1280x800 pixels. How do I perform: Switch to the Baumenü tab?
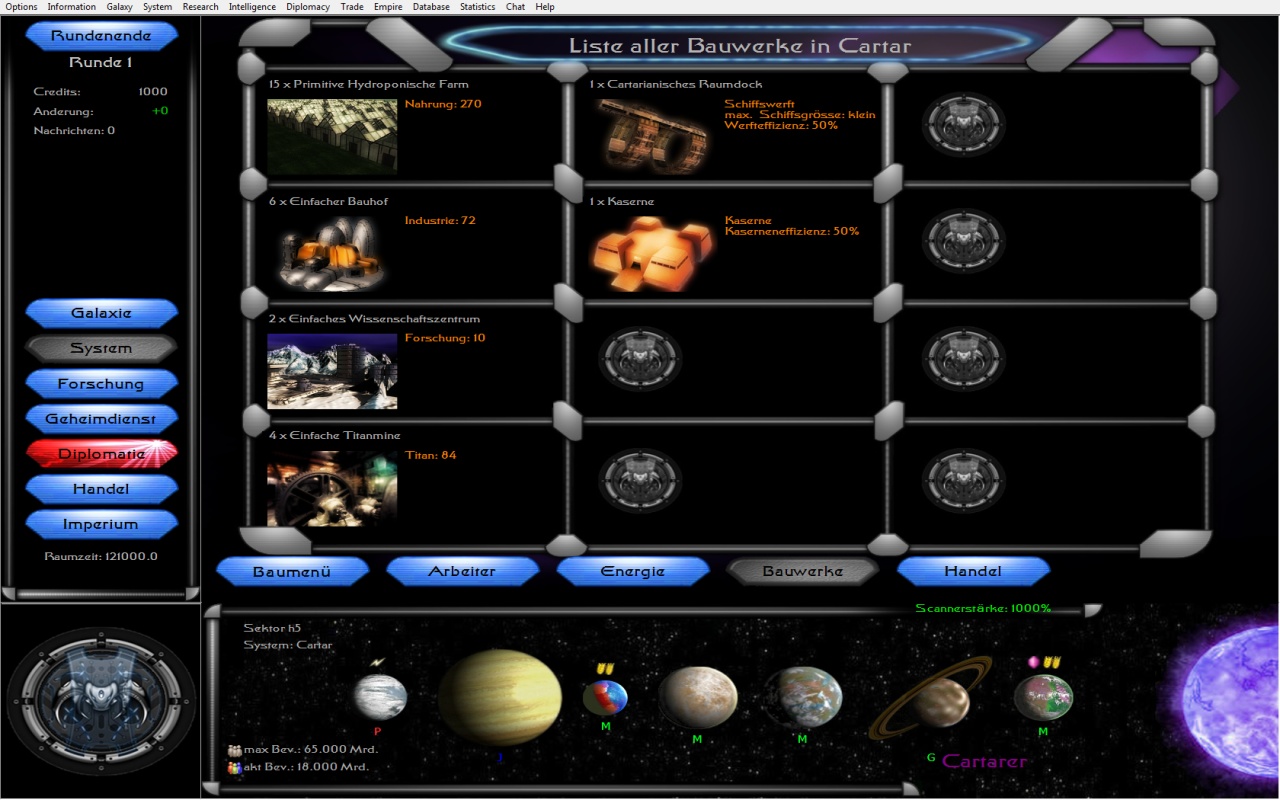(x=292, y=571)
